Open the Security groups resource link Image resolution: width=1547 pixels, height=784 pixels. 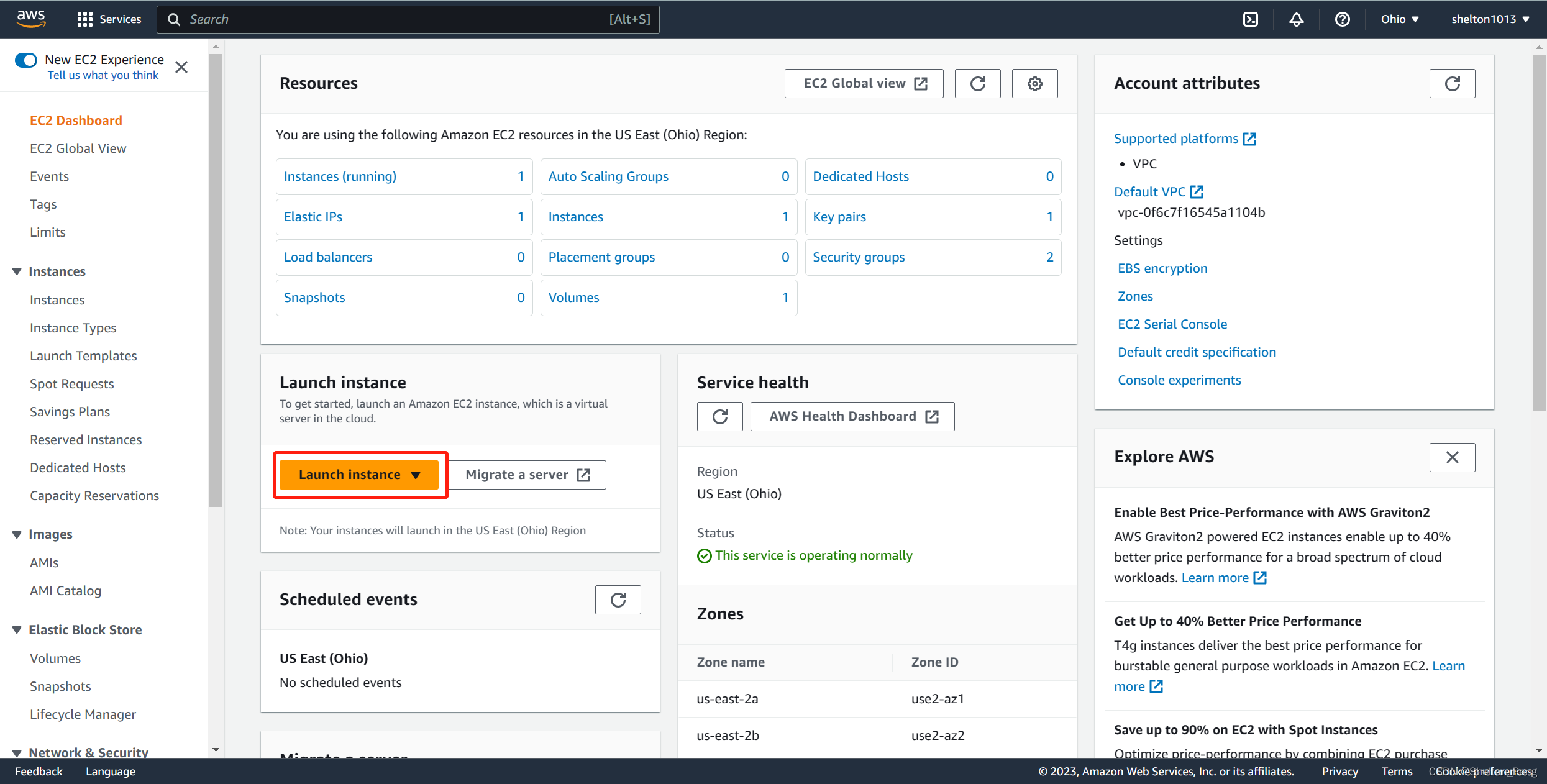(x=859, y=257)
